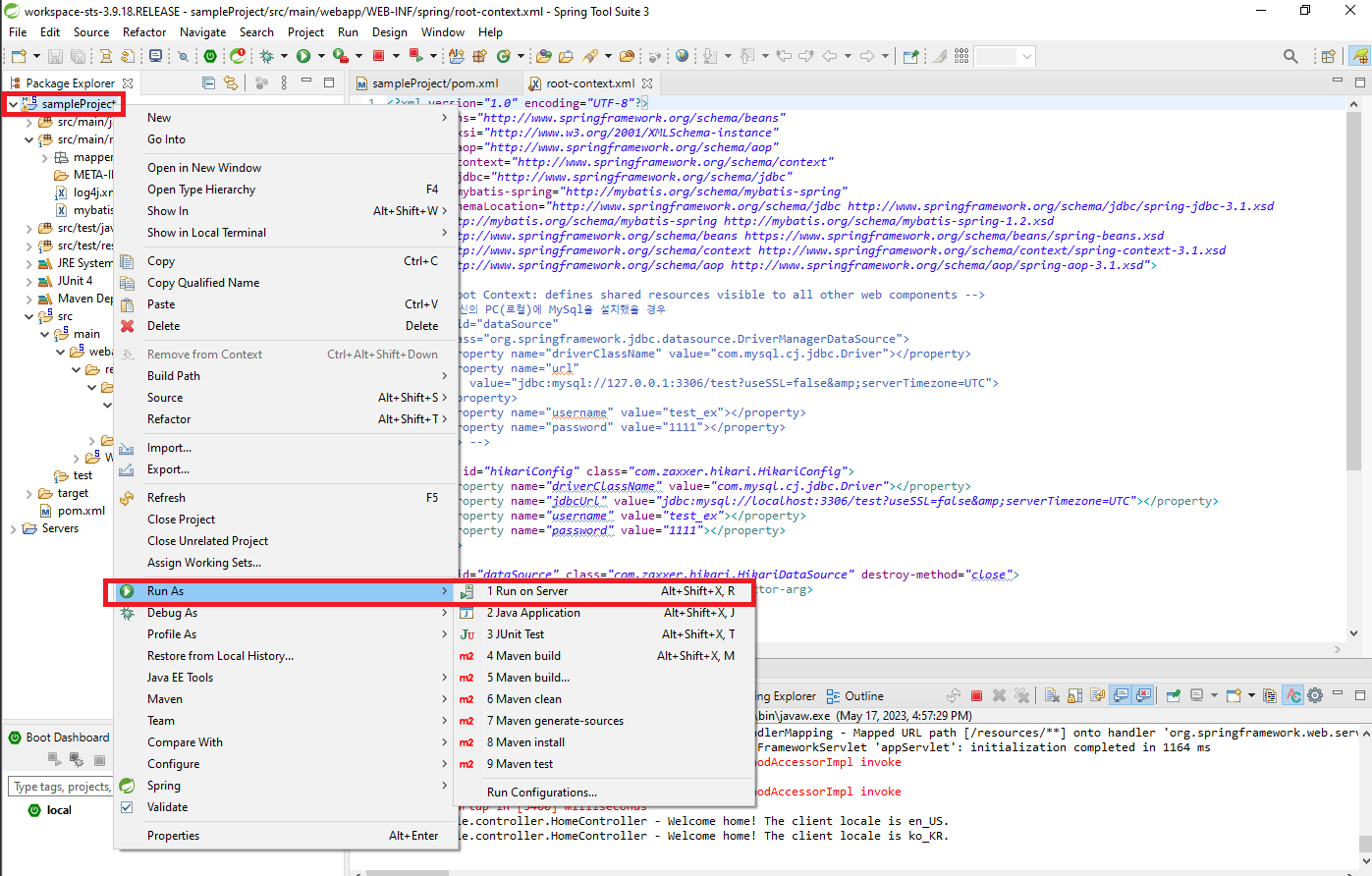Click the New wizard toolbar icon

point(19,56)
